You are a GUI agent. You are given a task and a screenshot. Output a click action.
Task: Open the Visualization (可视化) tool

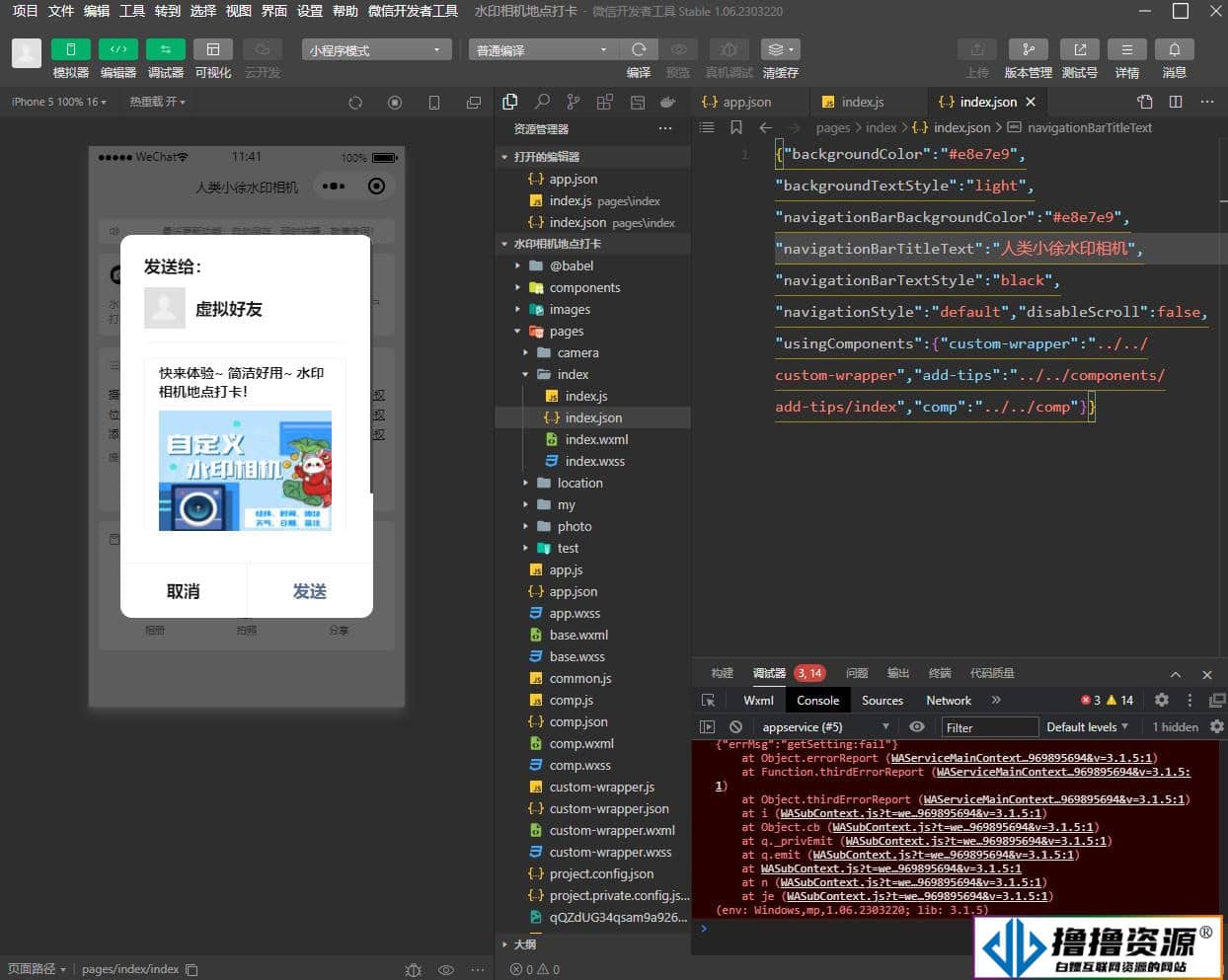tap(213, 49)
